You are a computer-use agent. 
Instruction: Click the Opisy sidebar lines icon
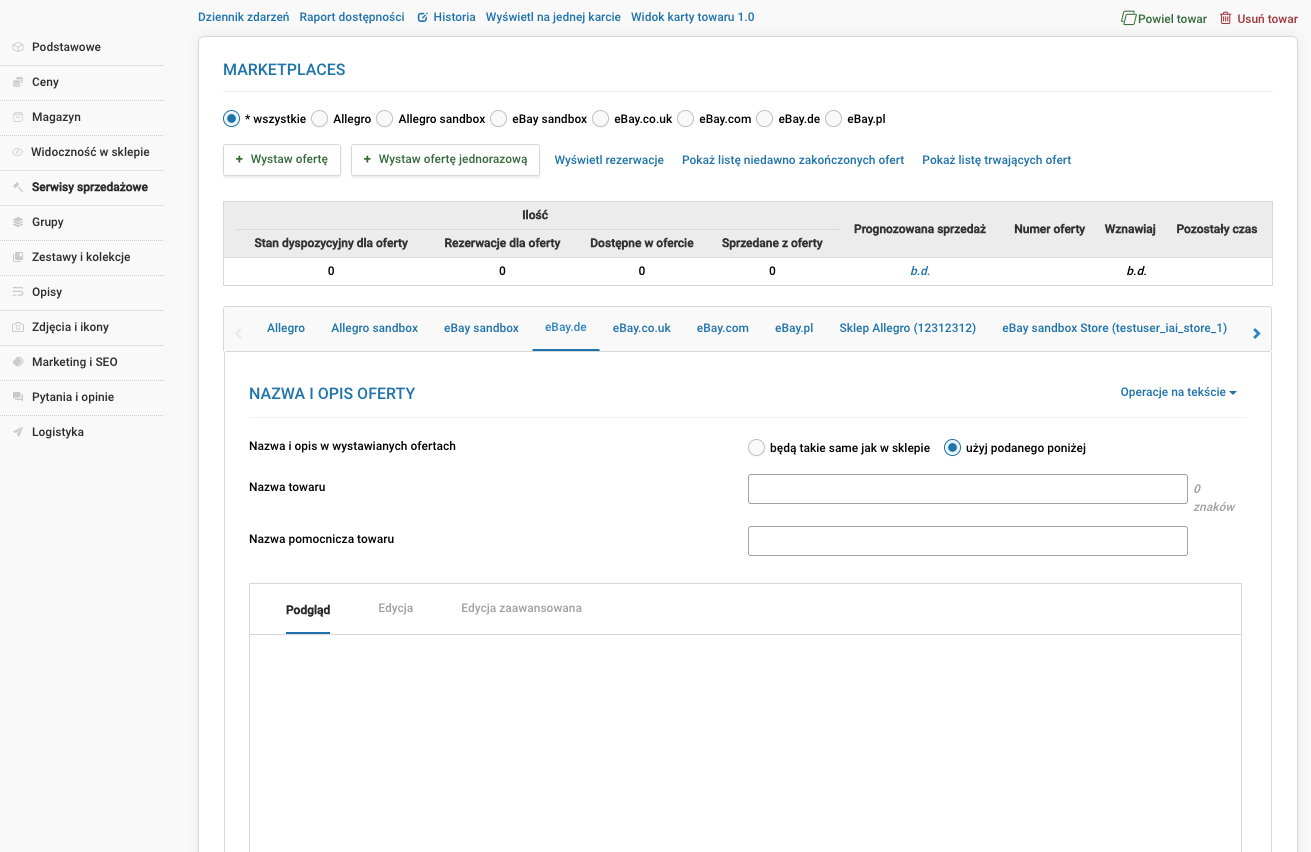click(18, 292)
